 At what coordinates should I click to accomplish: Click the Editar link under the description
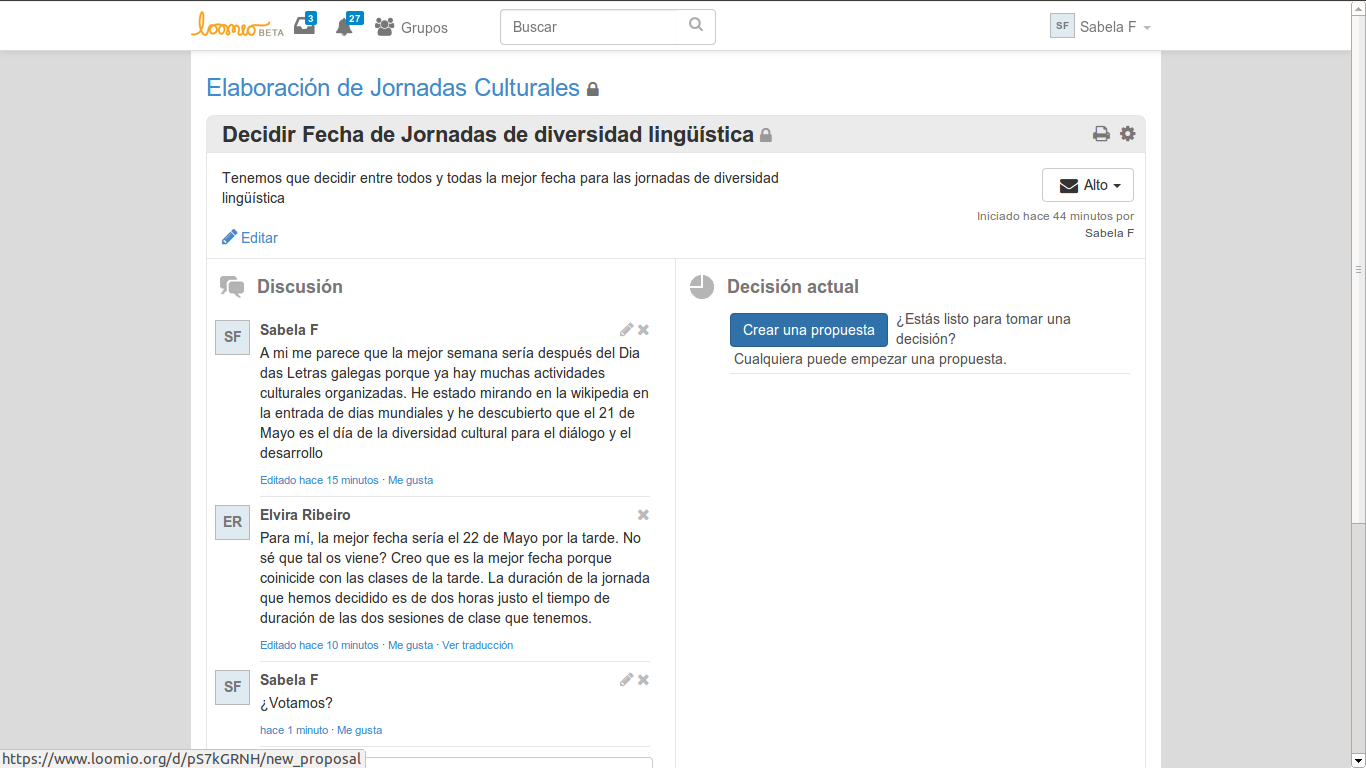click(250, 238)
